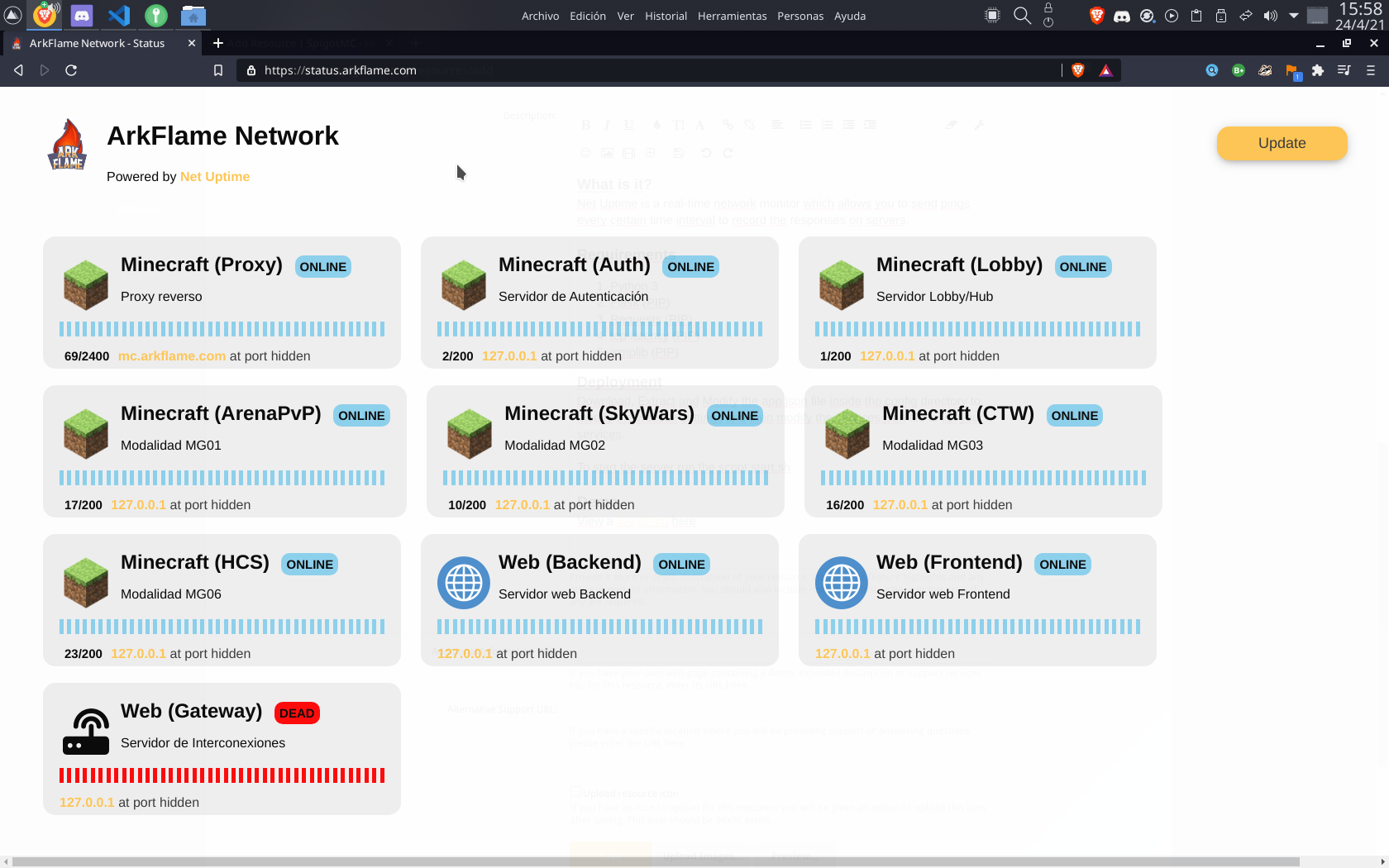The image size is (1389, 868).
Task: Follow the Net Uptime link
Action: tap(215, 176)
